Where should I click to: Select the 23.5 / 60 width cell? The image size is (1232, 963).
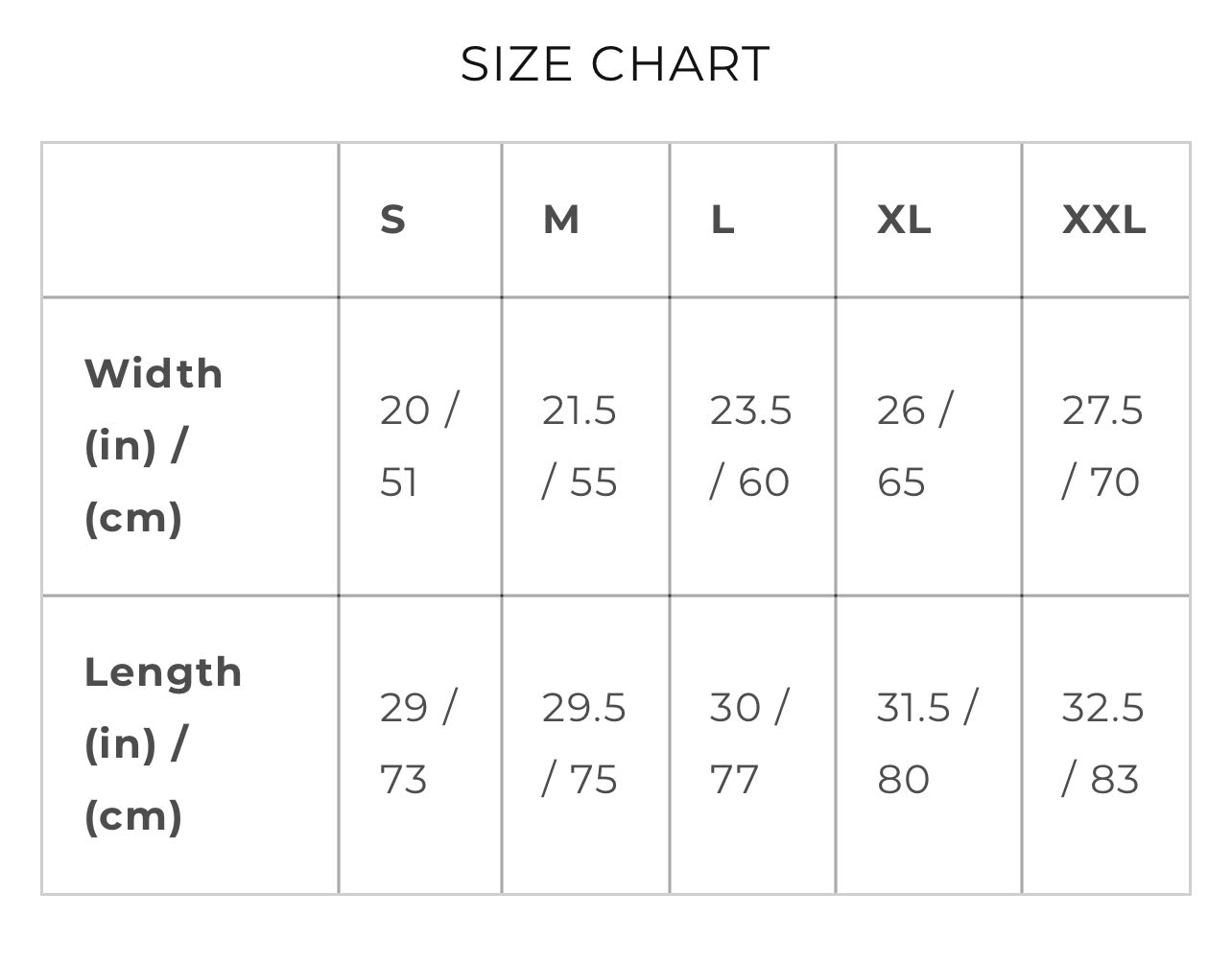(750, 446)
